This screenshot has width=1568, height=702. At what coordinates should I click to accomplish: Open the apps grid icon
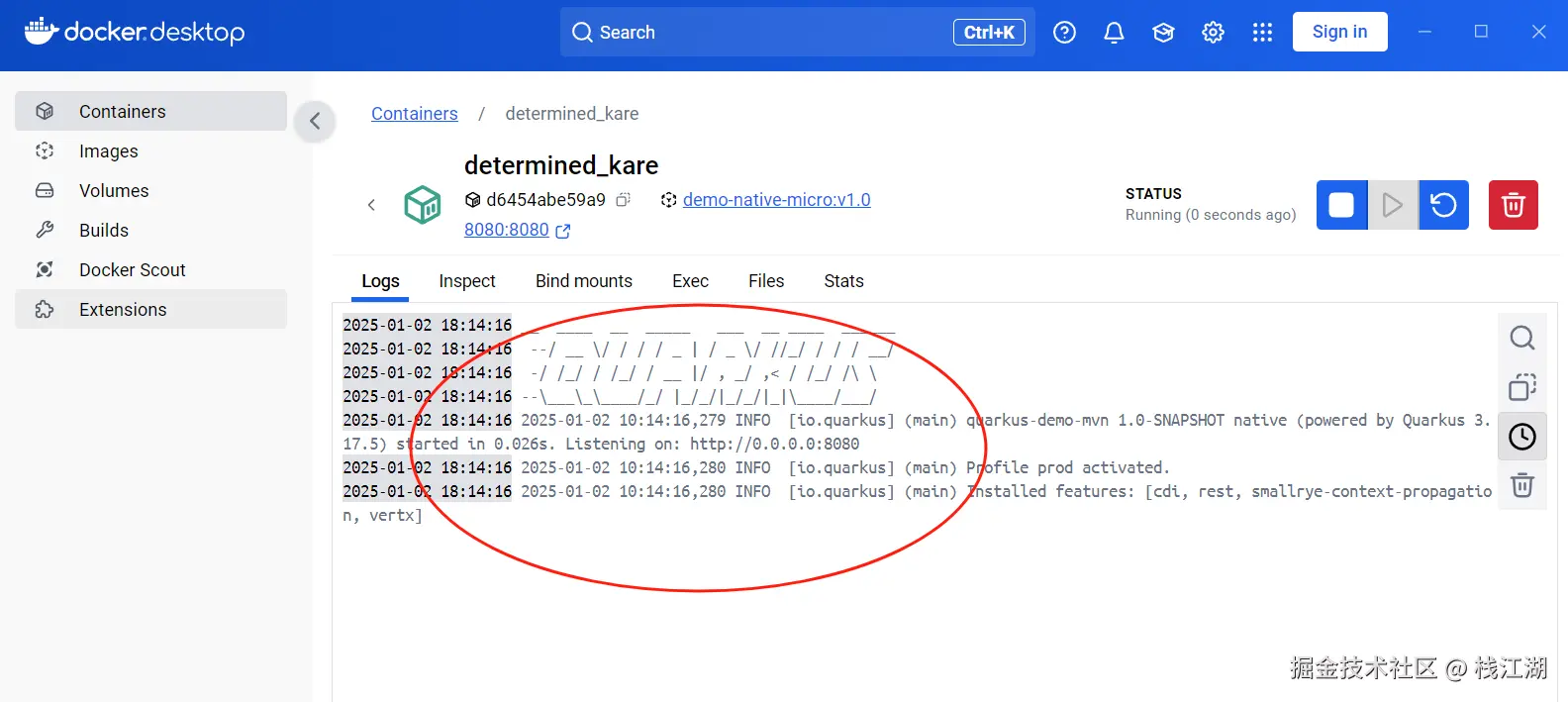point(1262,33)
